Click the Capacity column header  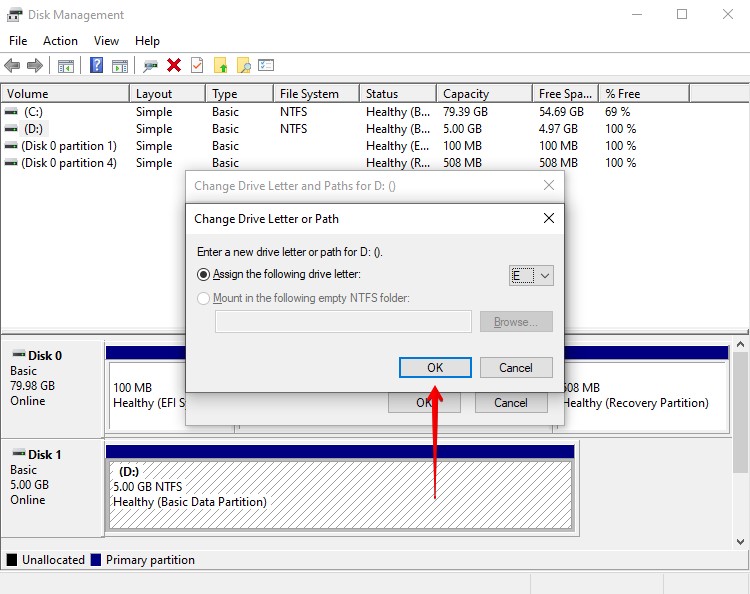[466, 94]
